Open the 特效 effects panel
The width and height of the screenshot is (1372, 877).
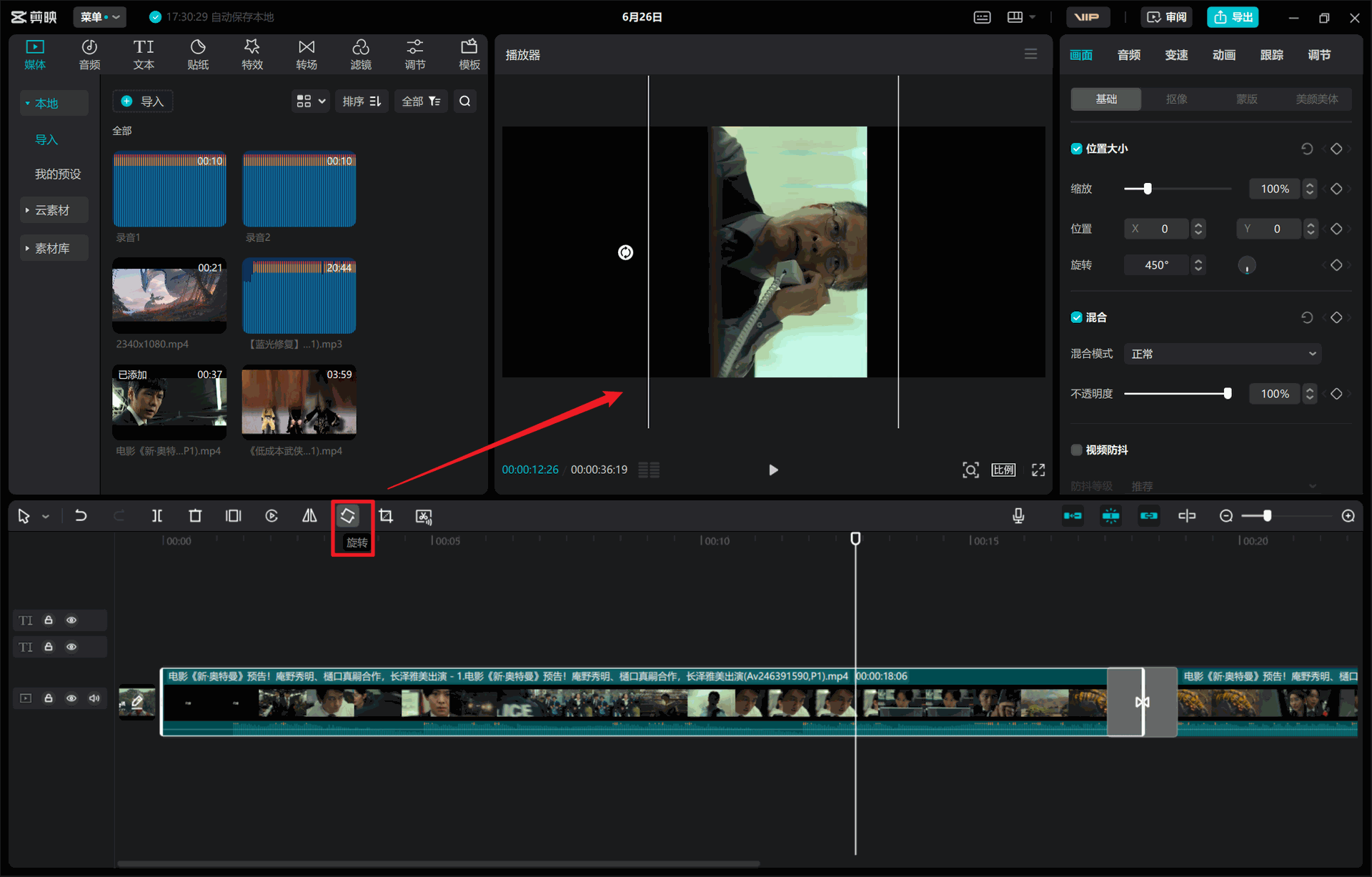252,54
